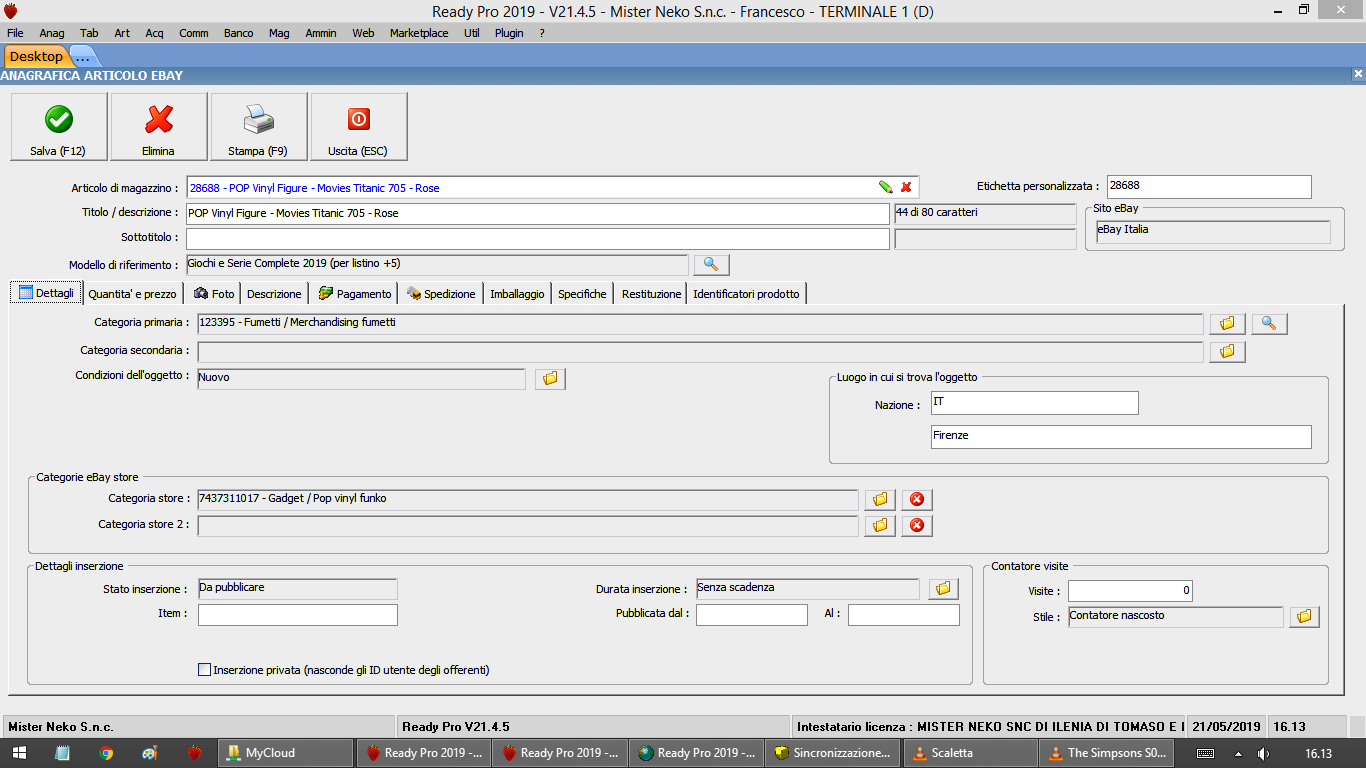Search Modello di riferimento with magnifier icon
This screenshot has height=768, width=1366.
711,265
